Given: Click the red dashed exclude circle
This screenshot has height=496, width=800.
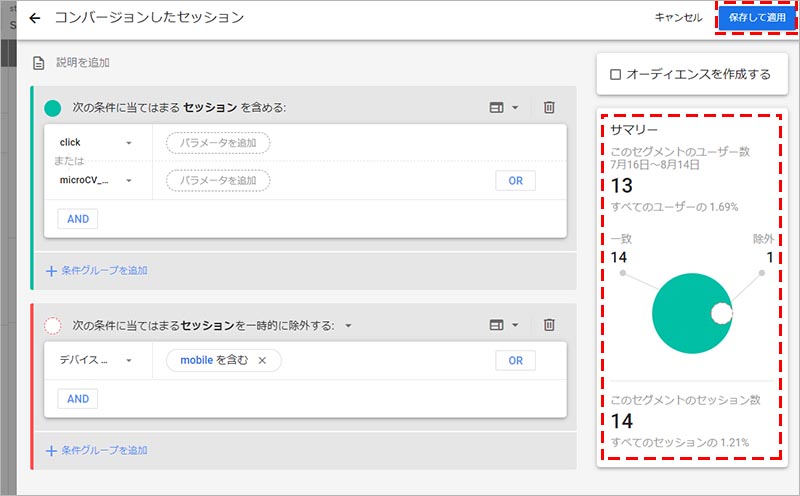Looking at the screenshot, I should (x=53, y=326).
